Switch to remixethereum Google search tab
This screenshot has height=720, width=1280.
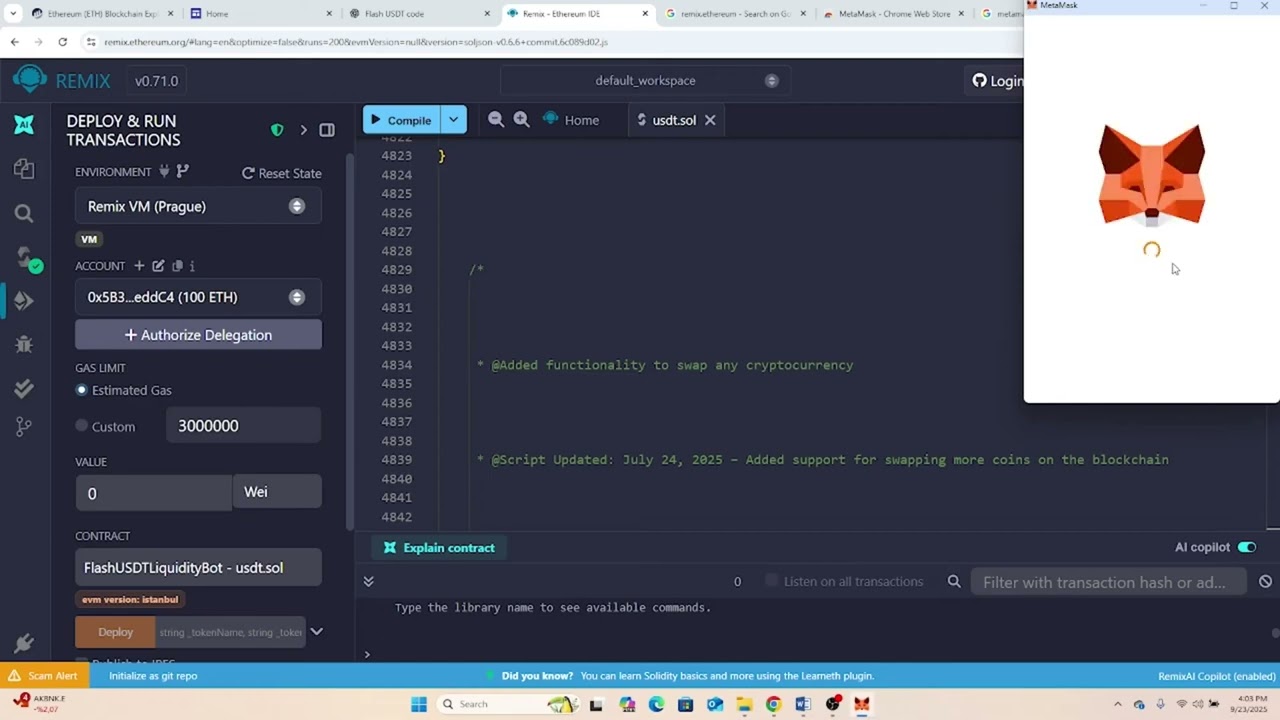pos(735,14)
